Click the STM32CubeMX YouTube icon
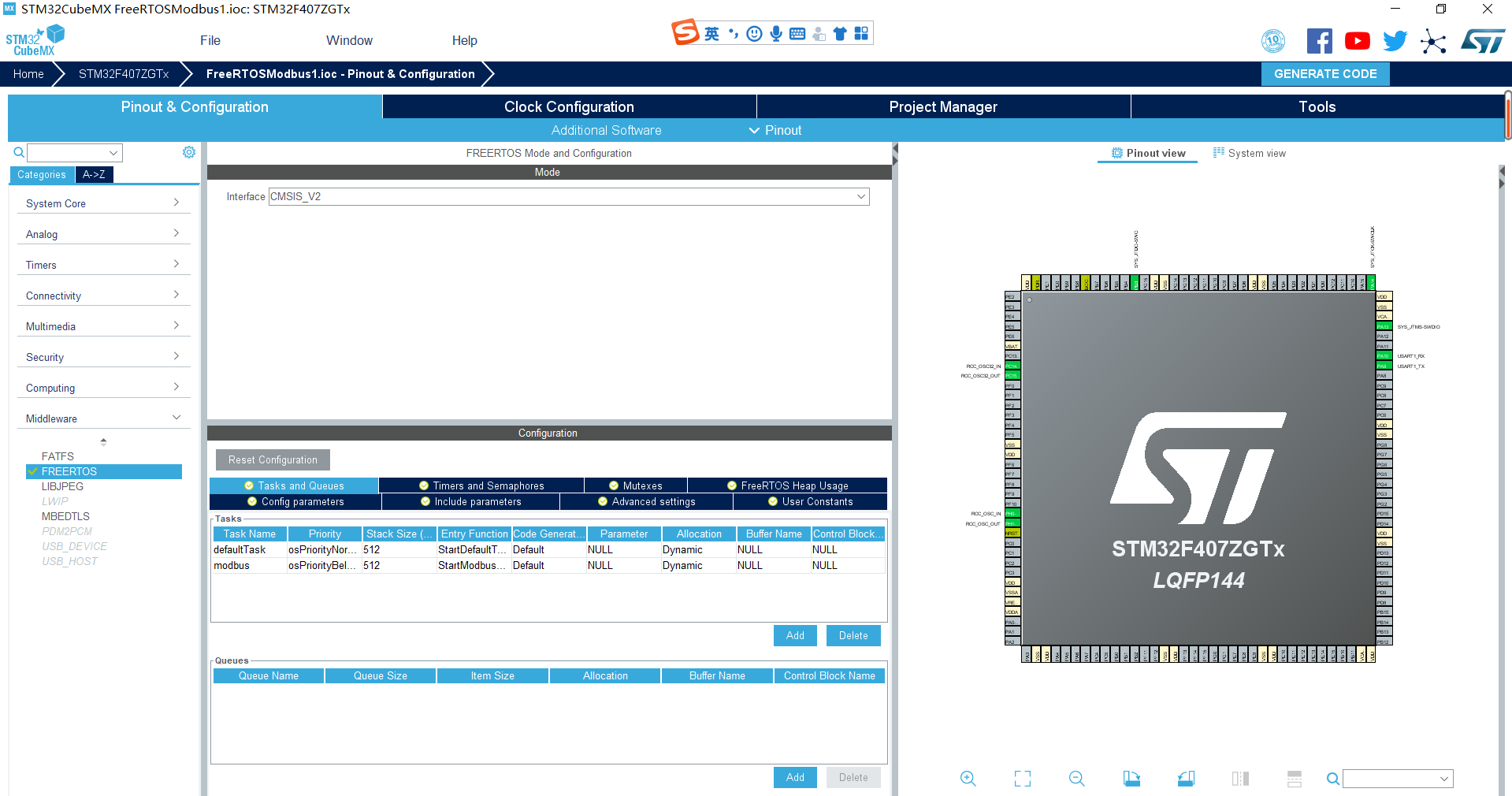The height and width of the screenshot is (796, 1512). pyautogui.click(x=1357, y=40)
